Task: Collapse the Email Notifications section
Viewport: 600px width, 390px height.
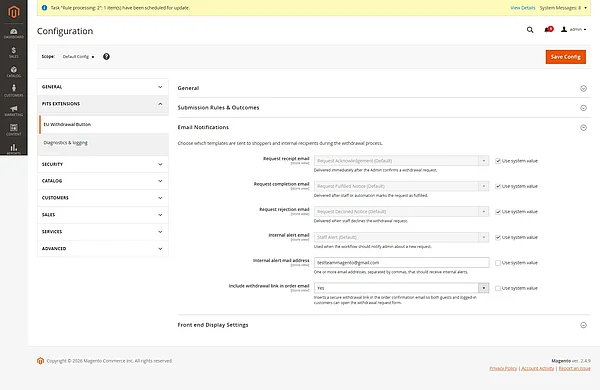Action: point(384,127)
